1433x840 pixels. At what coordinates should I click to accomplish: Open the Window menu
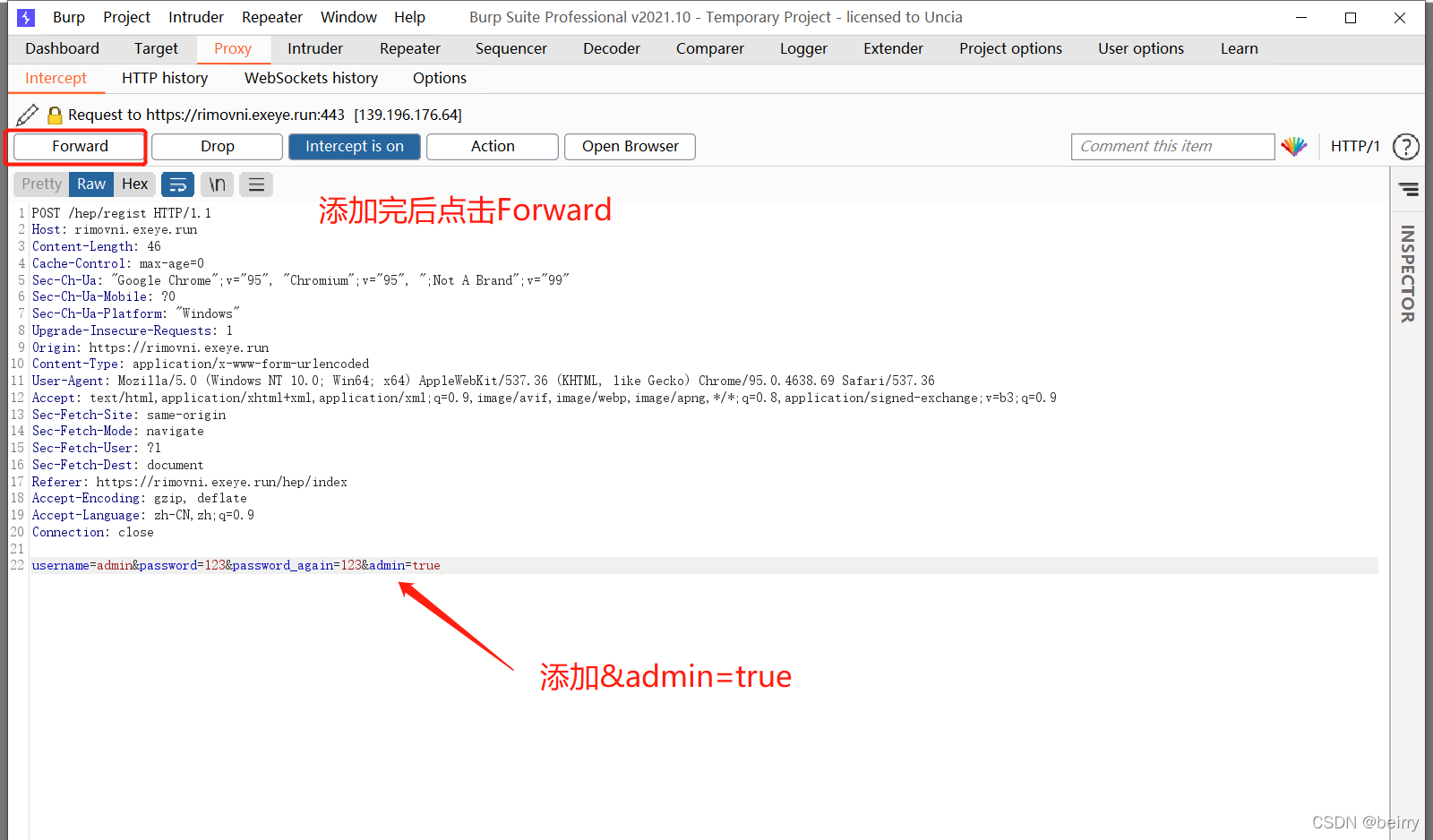[348, 17]
